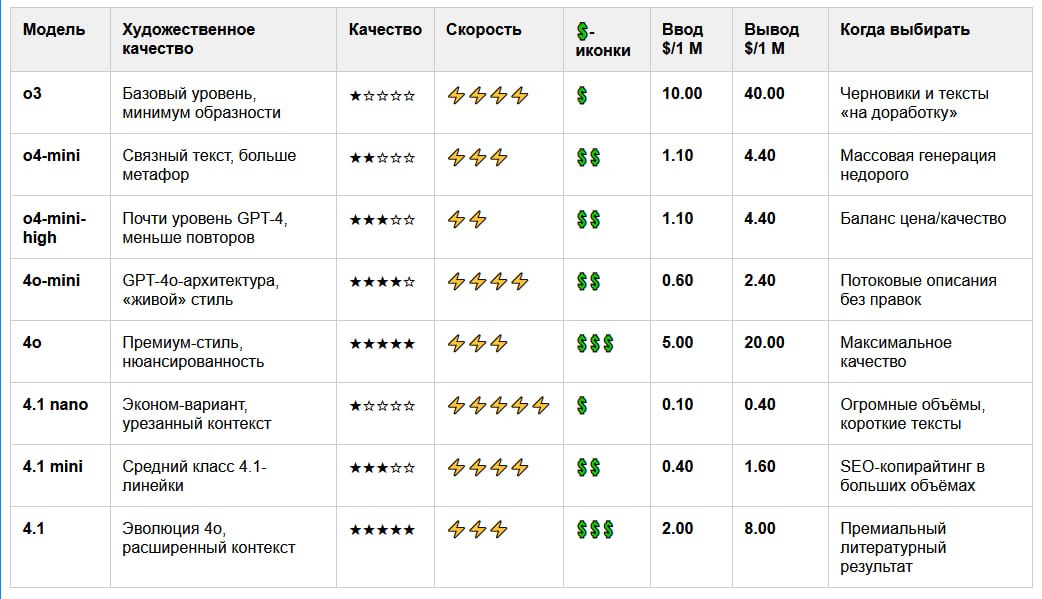The image size is (1042, 599).
Task: Click the dollar icons in the 4.1 mini row
Action: (x=588, y=468)
